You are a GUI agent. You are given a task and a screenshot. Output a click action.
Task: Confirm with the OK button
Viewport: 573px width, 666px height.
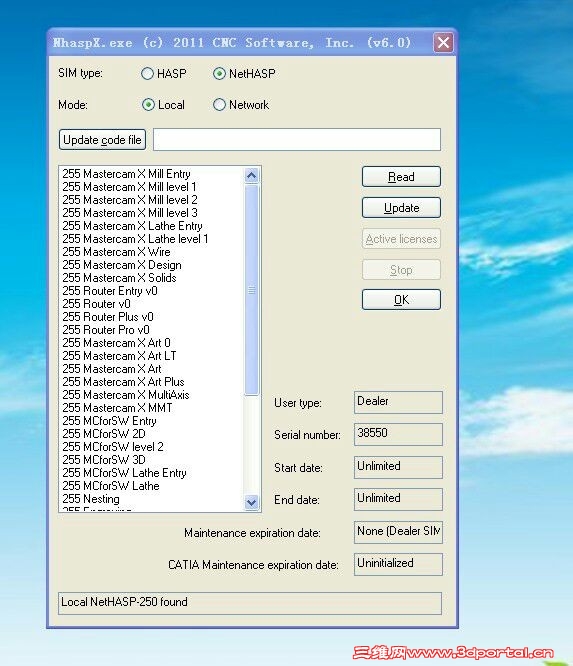(401, 300)
